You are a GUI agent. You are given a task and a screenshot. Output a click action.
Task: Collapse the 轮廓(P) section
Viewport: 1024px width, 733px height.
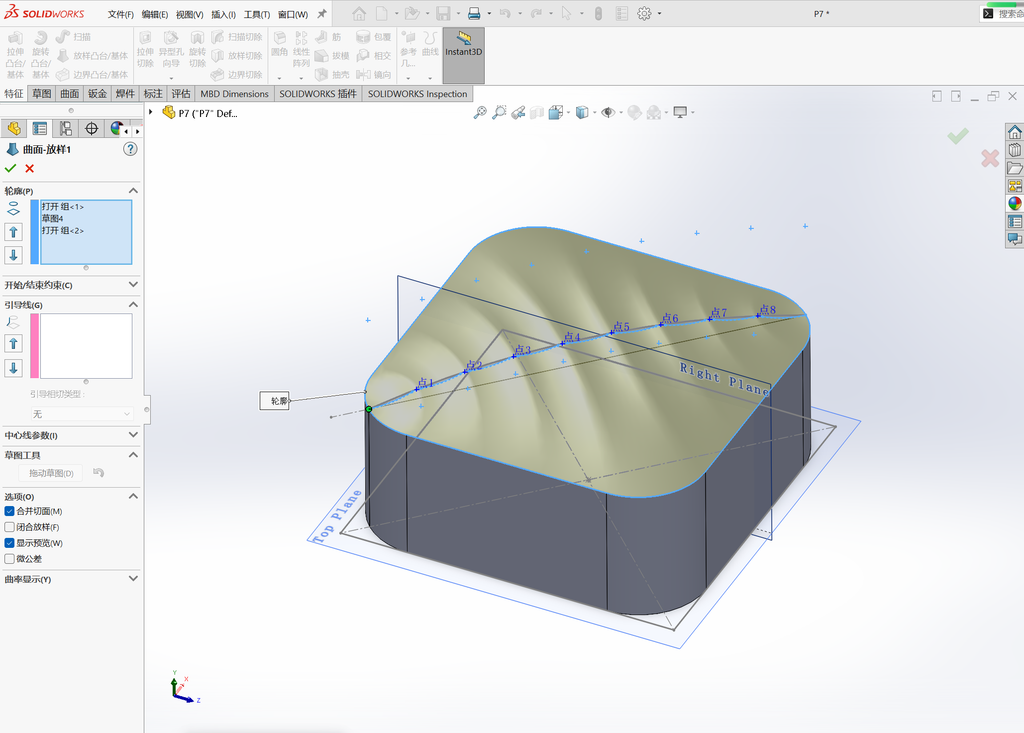click(x=133, y=191)
